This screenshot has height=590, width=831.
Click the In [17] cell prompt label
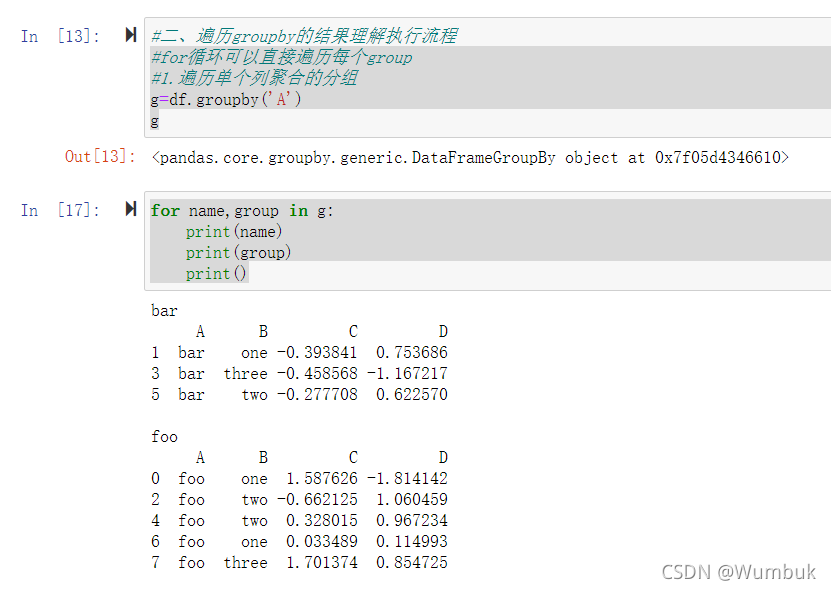point(60,210)
